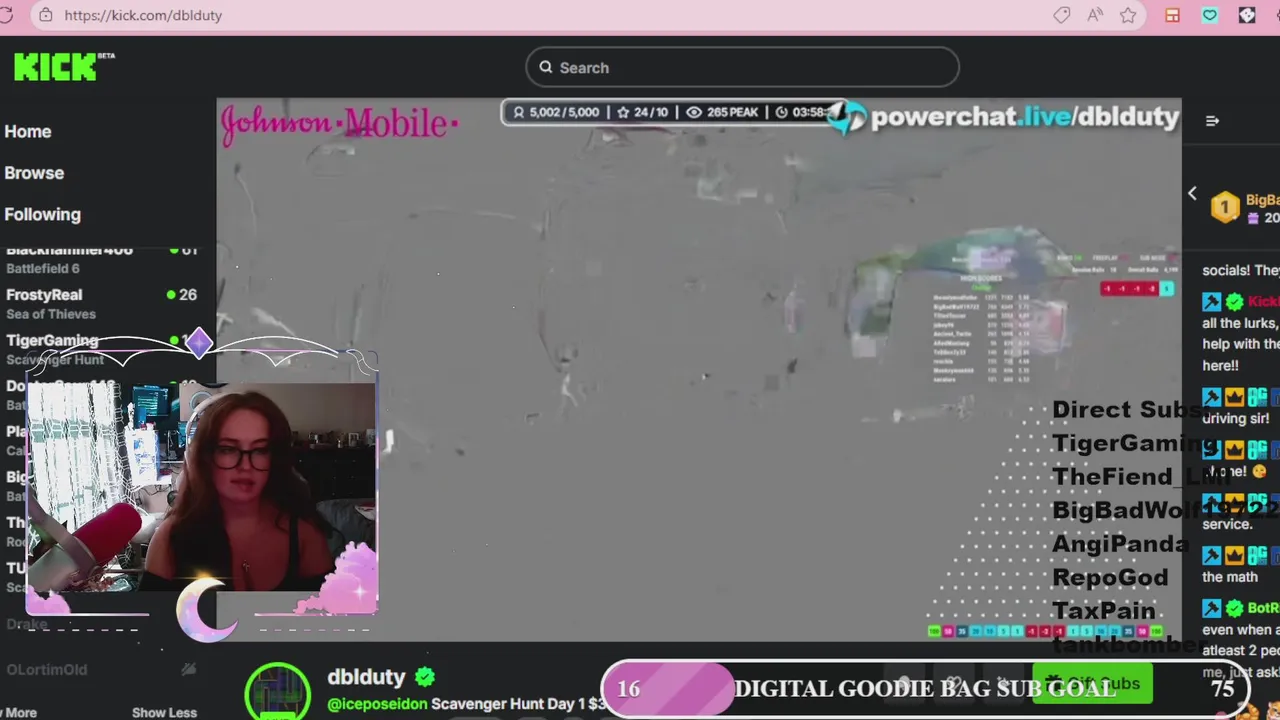
Task: Click the moderator hammer badge by KickBot message
Action: pyautogui.click(x=1212, y=301)
